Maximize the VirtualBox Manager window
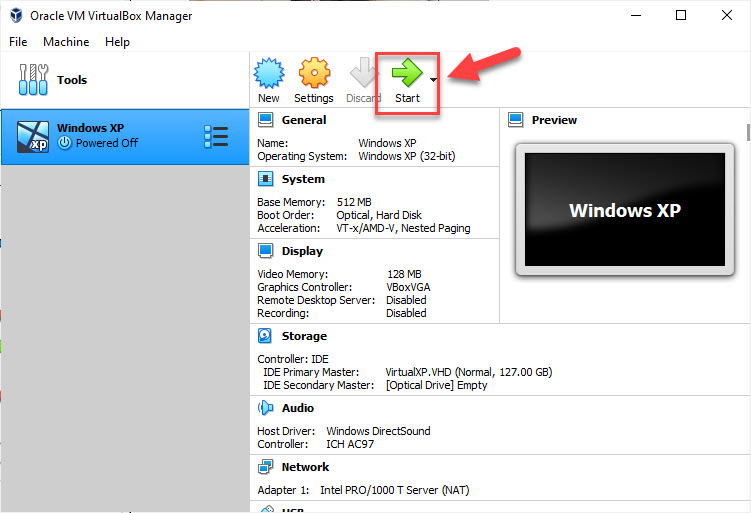This screenshot has width=751, height=513. pyautogui.click(x=681, y=15)
